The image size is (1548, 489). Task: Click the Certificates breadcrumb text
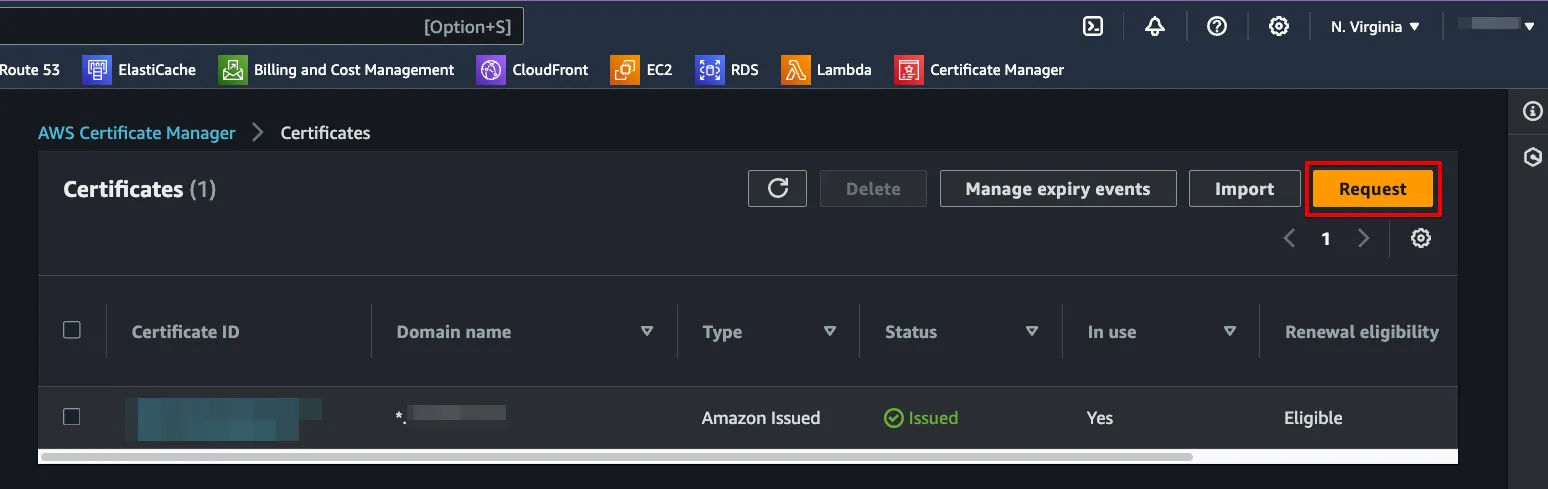(x=325, y=133)
